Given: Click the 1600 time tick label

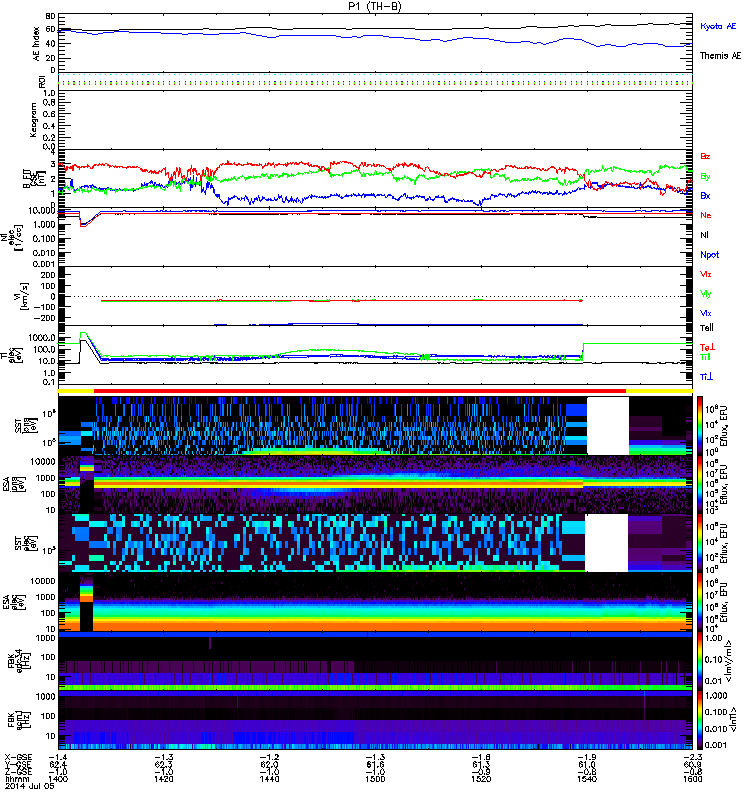Looking at the screenshot, I should coord(693,779).
